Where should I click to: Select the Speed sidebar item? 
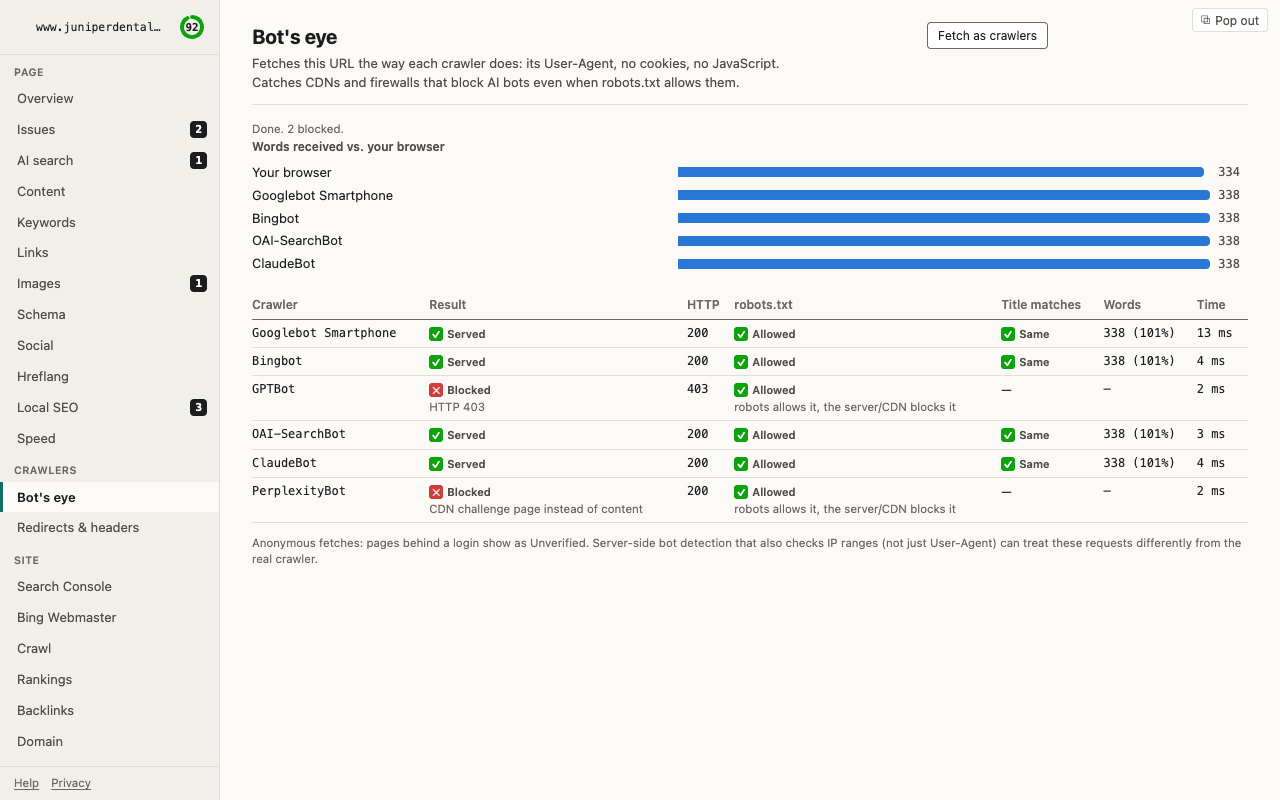(110, 438)
